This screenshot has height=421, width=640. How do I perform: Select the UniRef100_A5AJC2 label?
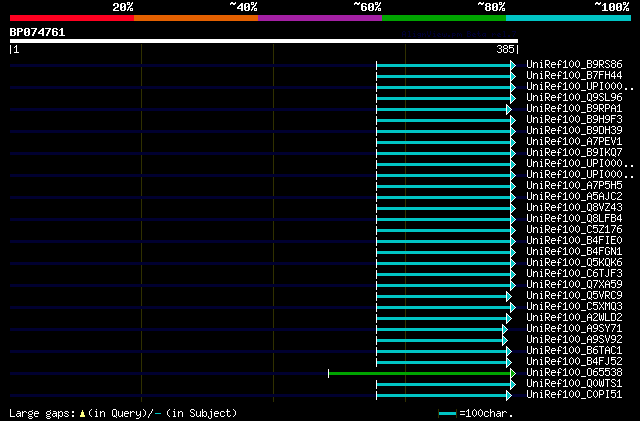[x=574, y=197]
